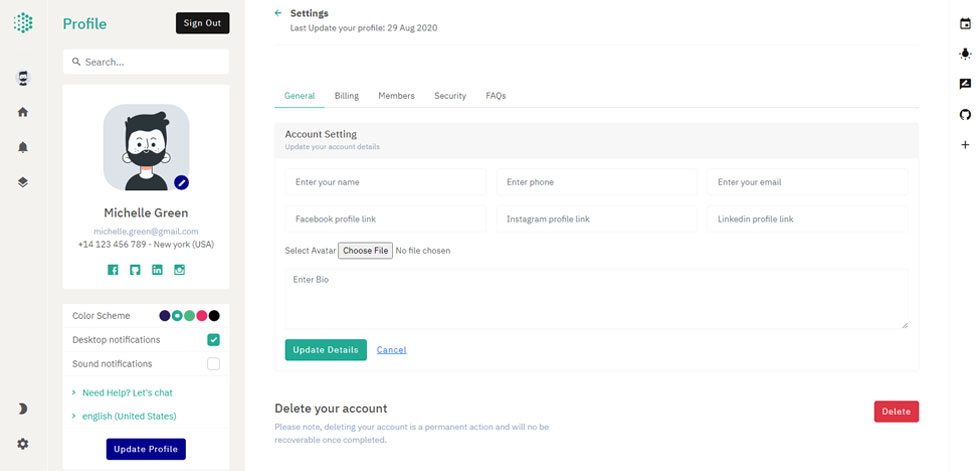This screenshot has height=471, width=980.
Task: Open the layers stack icon in sidebar
Action: (x=23, y=182)
